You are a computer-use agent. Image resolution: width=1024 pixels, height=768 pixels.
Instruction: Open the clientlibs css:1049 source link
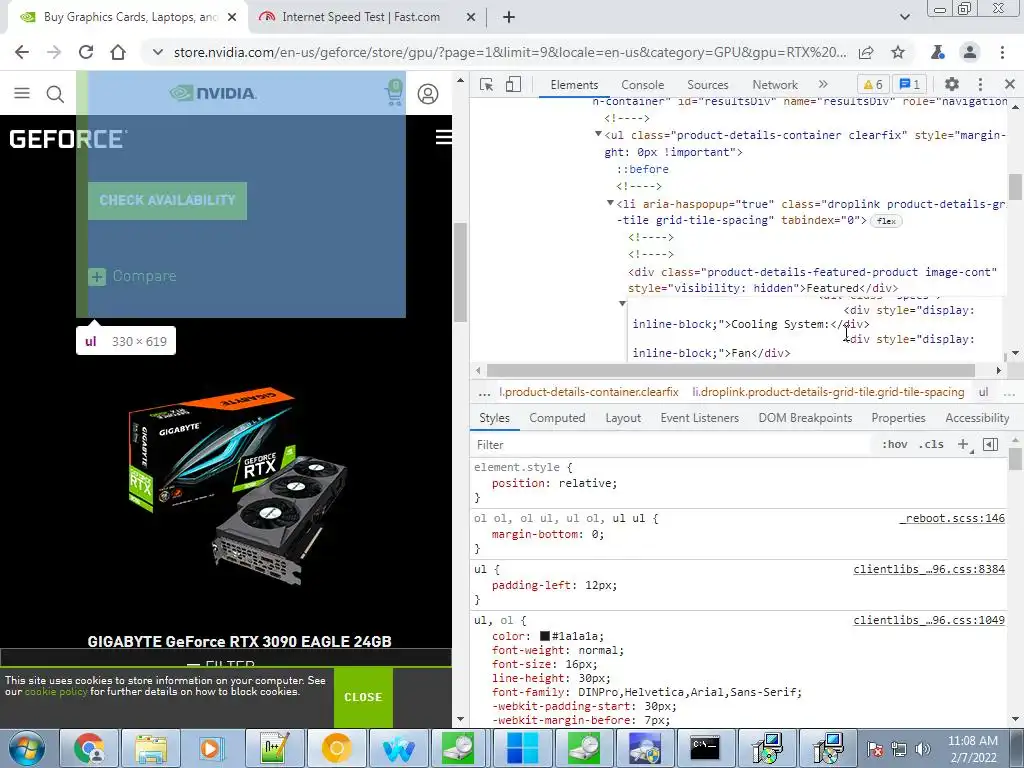coord(929,620)
